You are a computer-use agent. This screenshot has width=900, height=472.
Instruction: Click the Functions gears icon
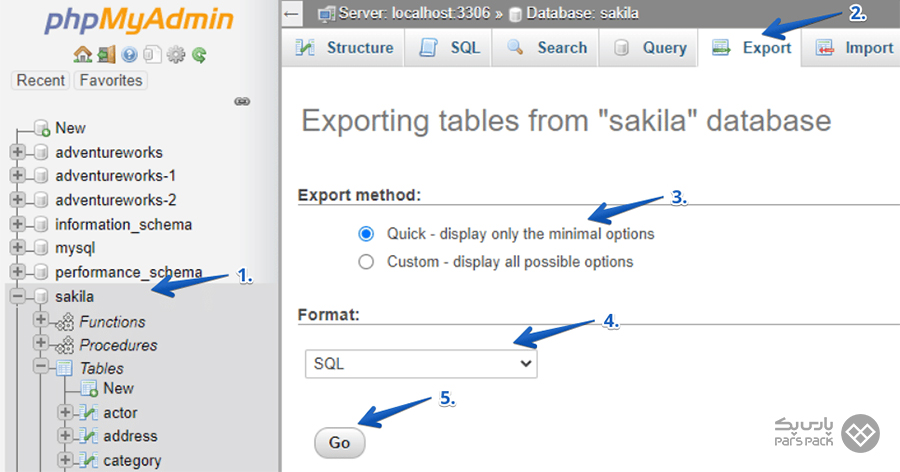(x=66, y=322)
